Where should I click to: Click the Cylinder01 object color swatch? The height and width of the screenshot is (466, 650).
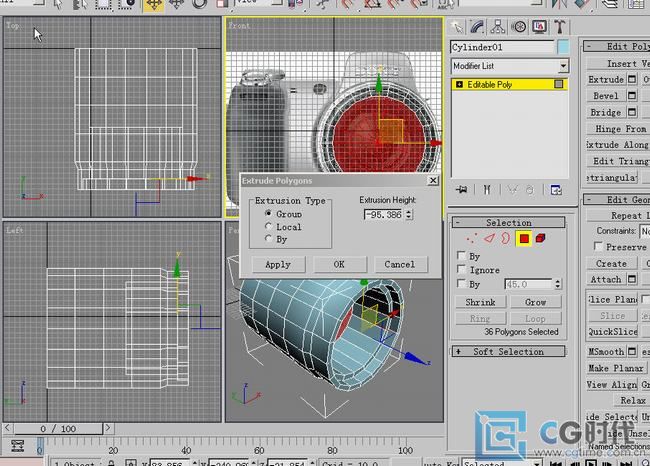[x=563, y=47]
